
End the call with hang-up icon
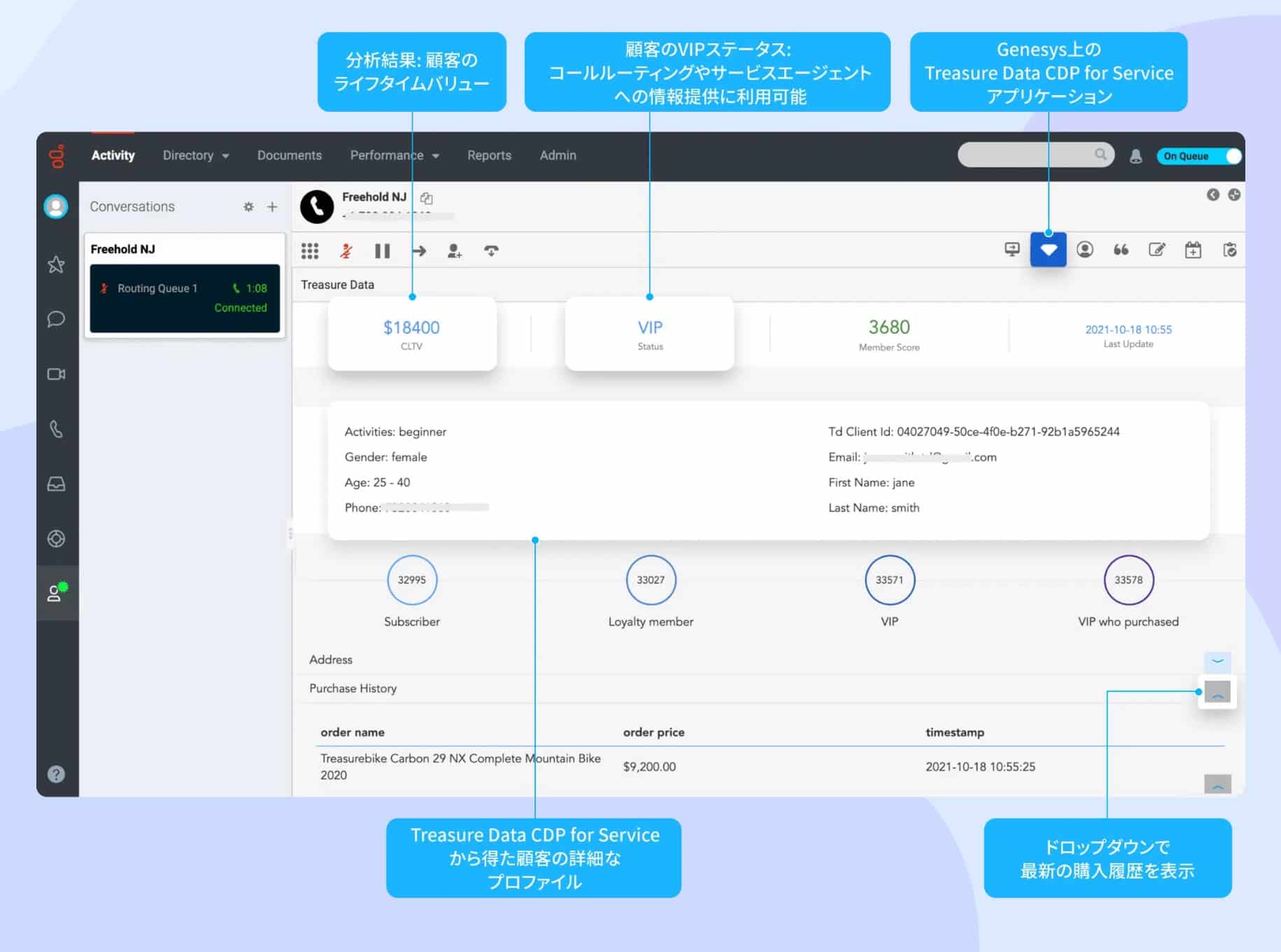pos(491,250)
